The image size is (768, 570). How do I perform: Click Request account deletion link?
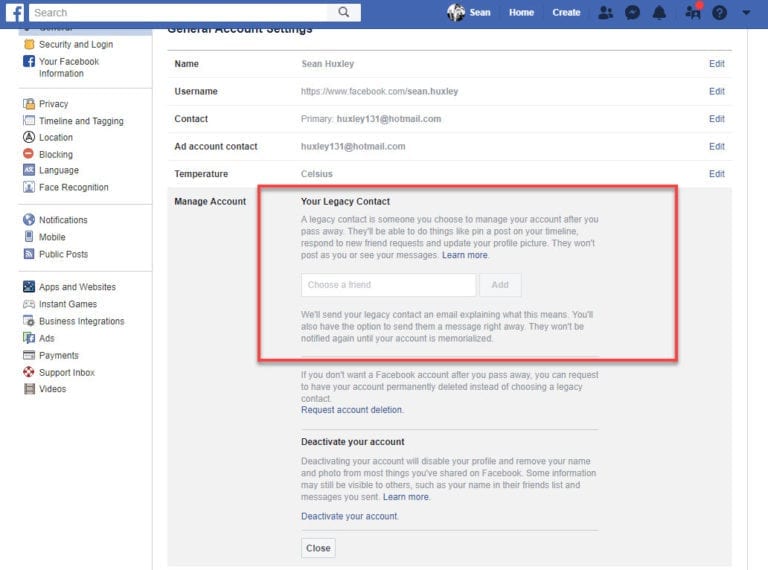[352, 410]
